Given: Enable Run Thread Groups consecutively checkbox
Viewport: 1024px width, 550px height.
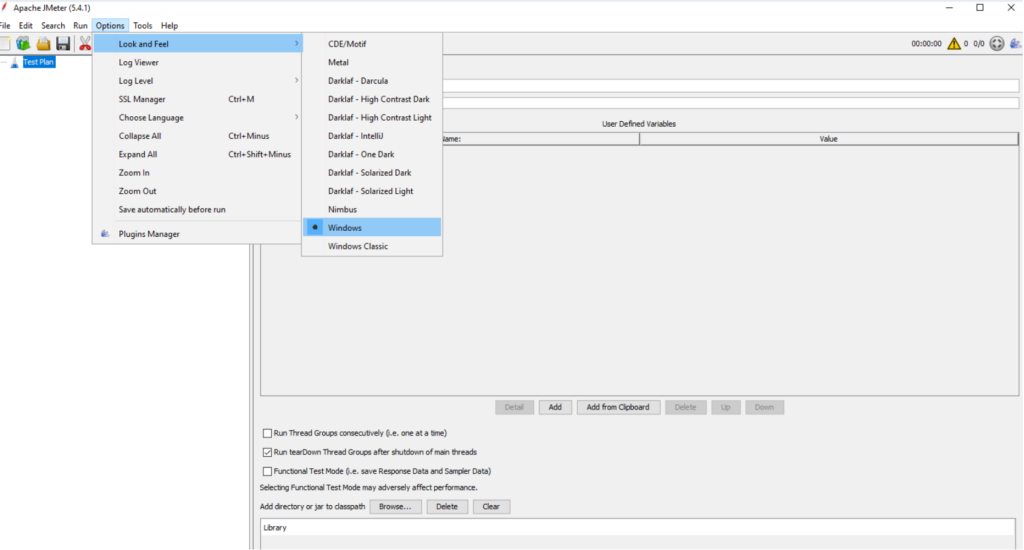Looking at the screenshot, I should [x=267, y=433].
